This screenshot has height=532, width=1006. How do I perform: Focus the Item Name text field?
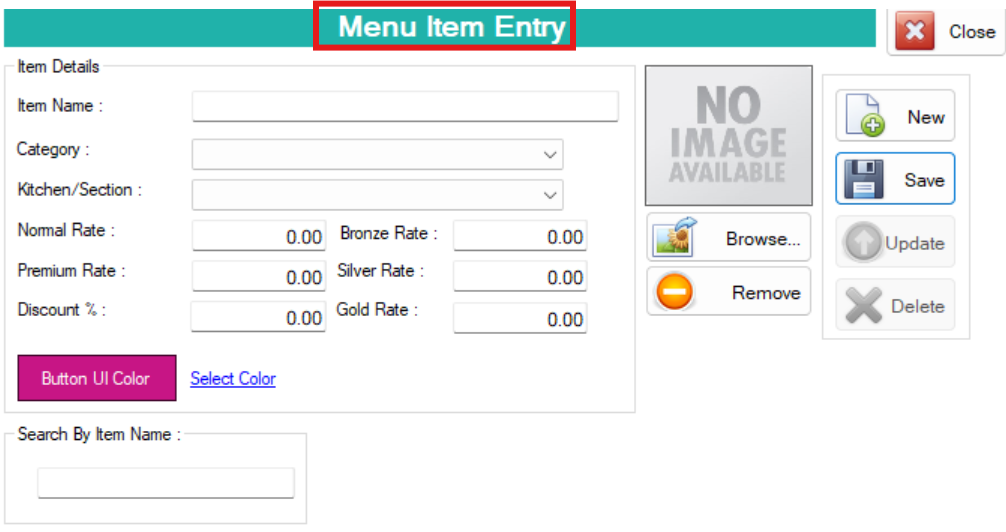pyautogui.click(x=405, y=106)
